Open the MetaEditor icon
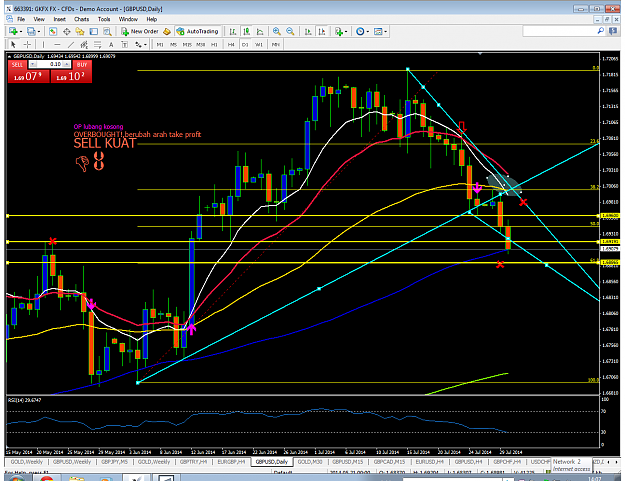625x481 pixels. (167, 31)
